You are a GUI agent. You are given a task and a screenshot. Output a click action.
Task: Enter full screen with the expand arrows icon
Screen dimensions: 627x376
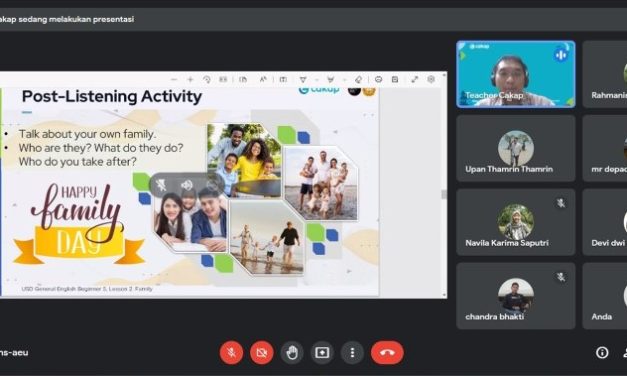pyautogui.click(x=415, y=80)
